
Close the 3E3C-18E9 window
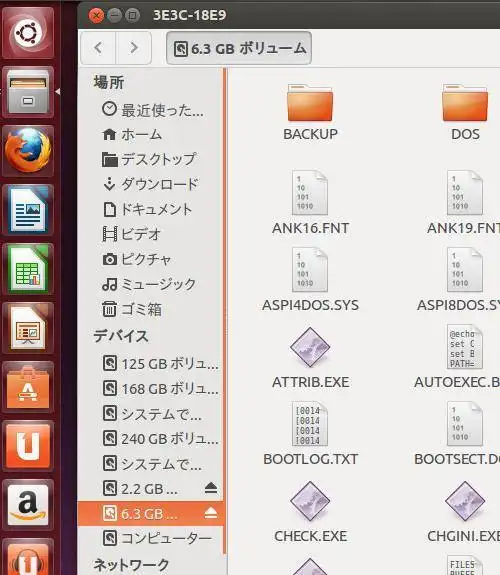tap(96, 15)
